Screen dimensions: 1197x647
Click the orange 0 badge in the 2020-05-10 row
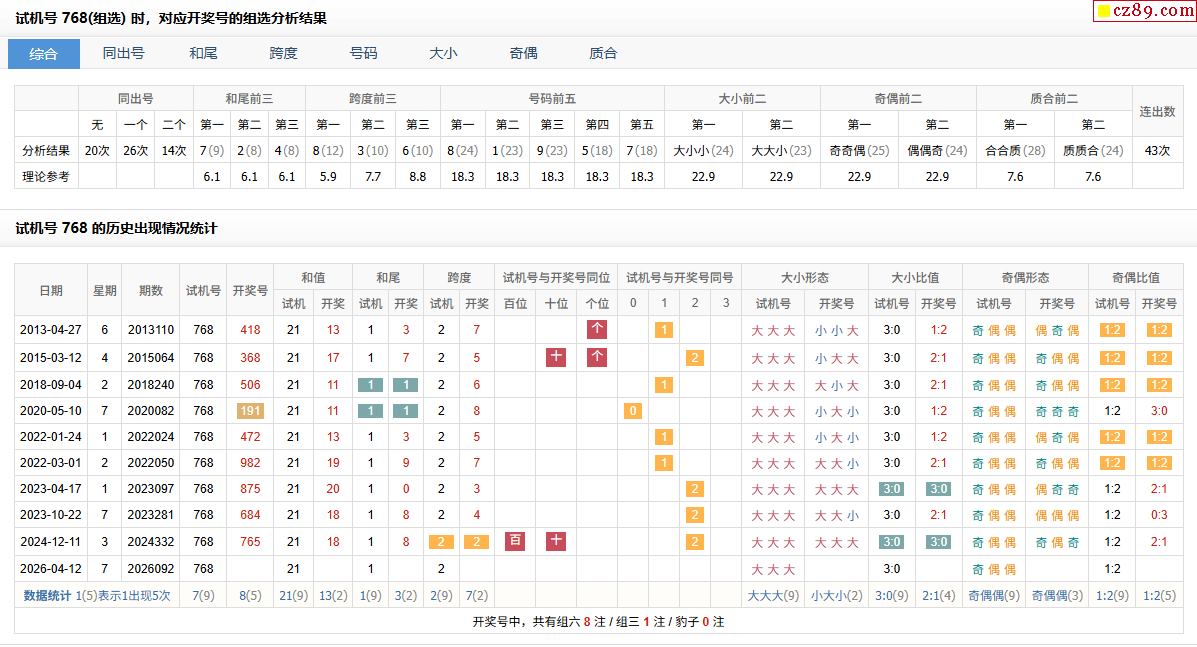click(x=632, y=411)
